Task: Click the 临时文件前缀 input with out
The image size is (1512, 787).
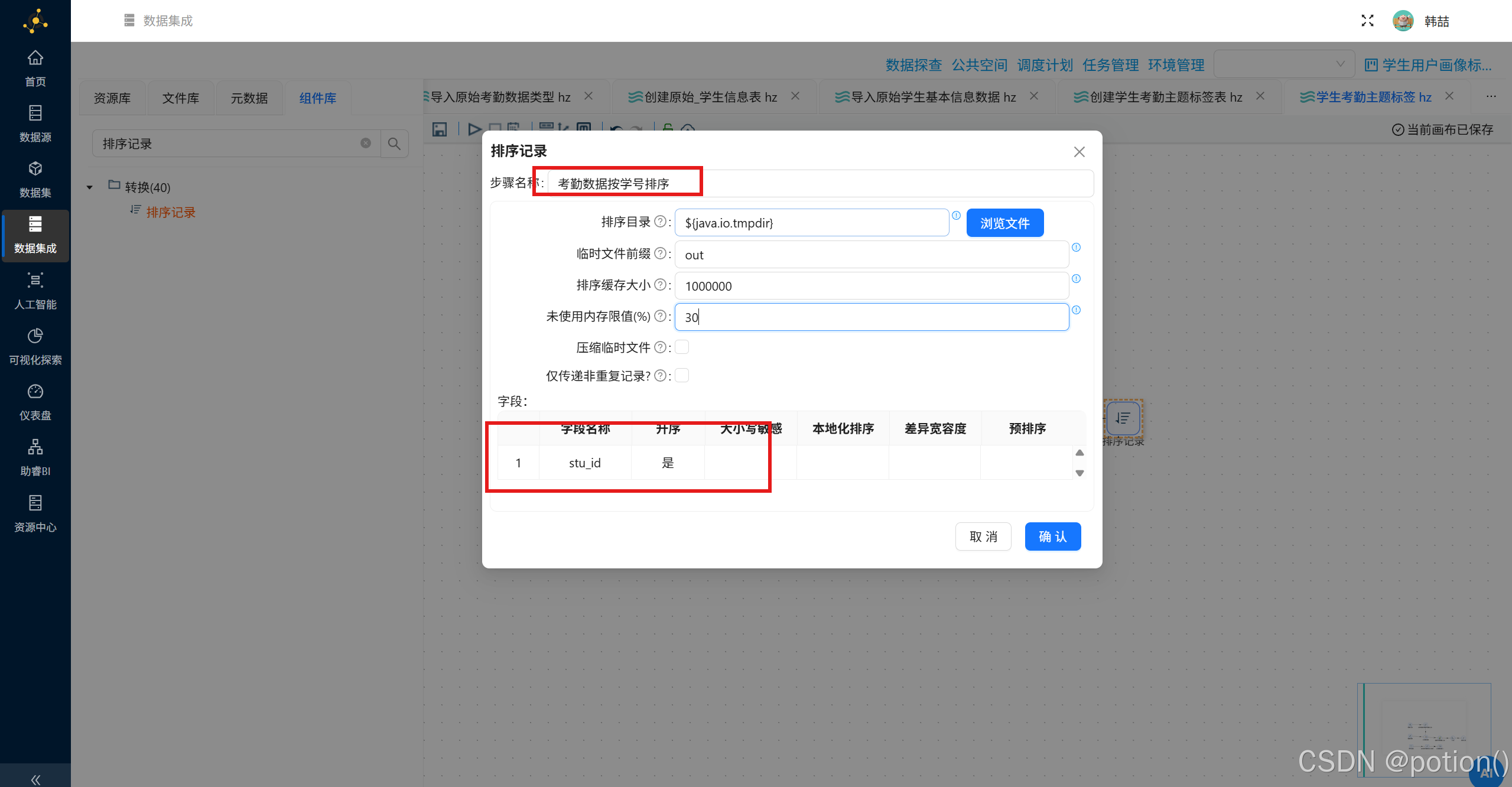Action: (872, 255)
